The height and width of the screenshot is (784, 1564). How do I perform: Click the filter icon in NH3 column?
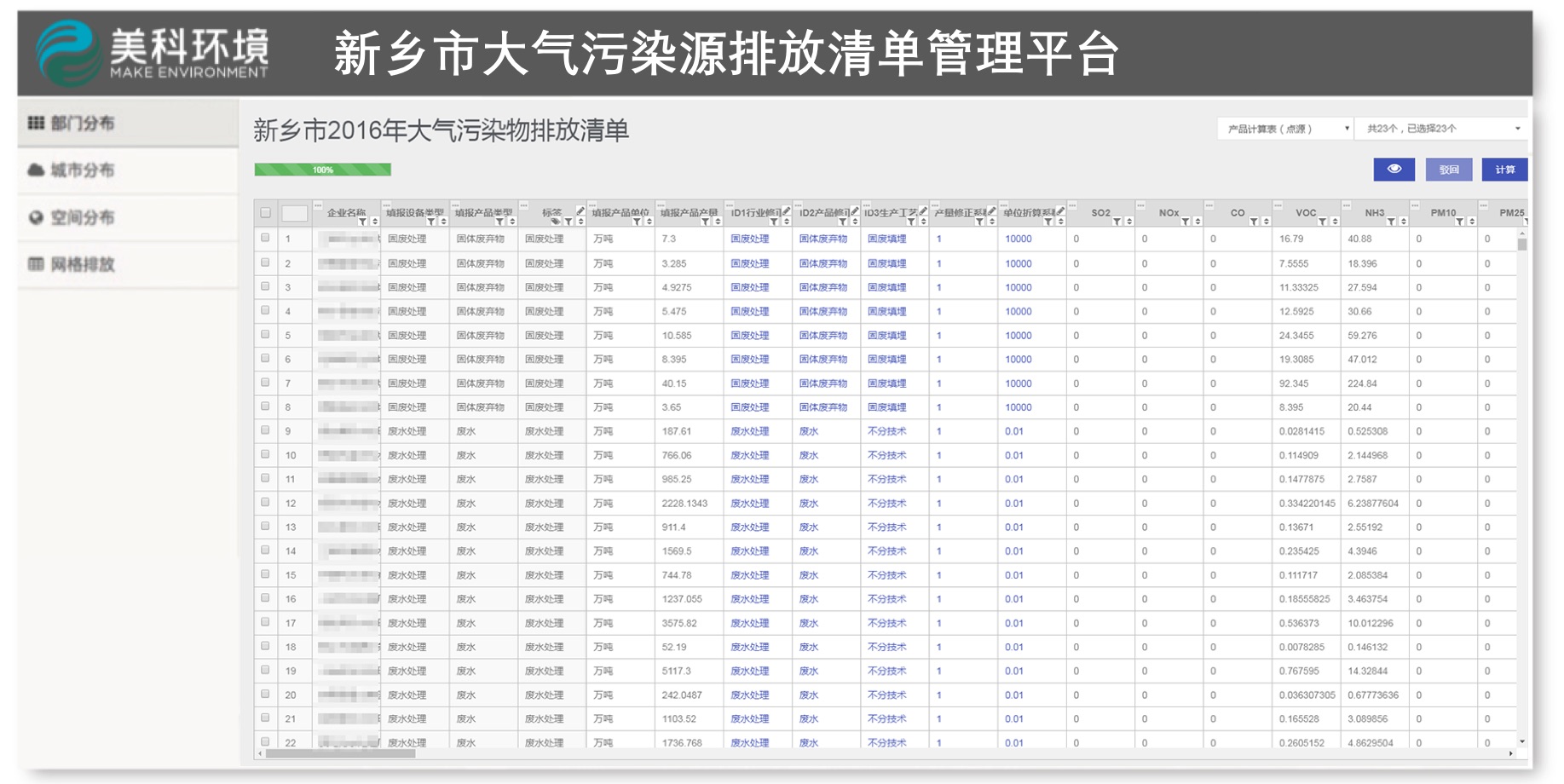[x=1391, y=222]
